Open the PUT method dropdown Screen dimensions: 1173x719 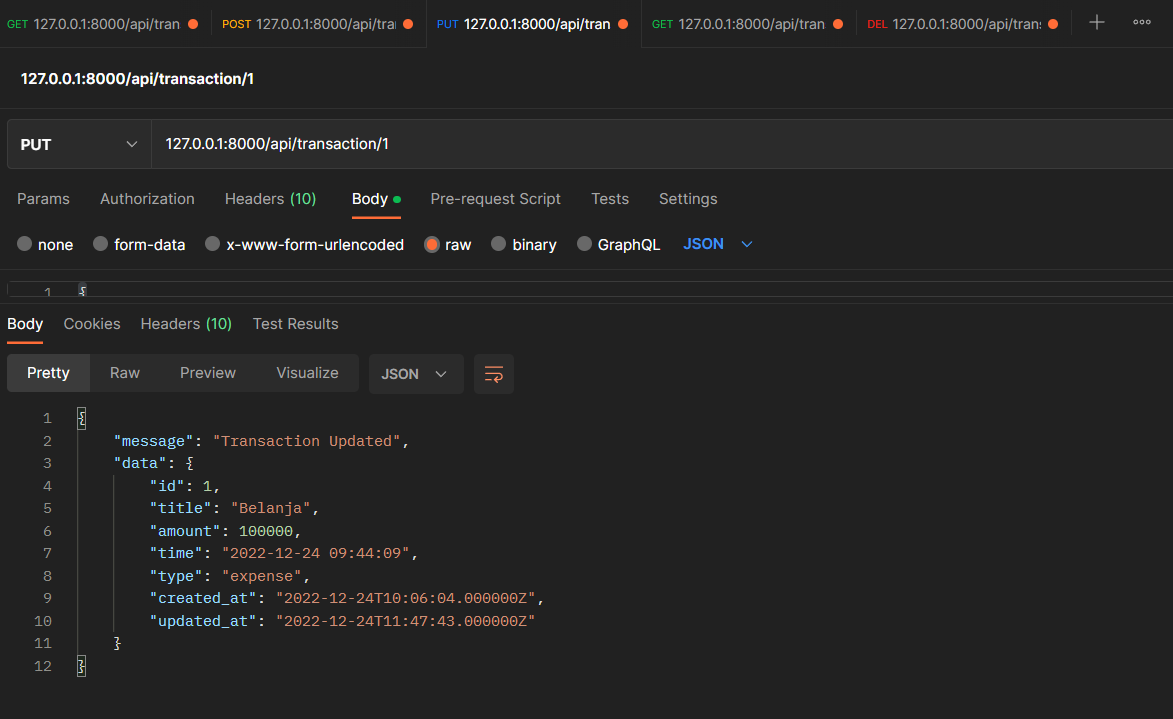(79, 144)
